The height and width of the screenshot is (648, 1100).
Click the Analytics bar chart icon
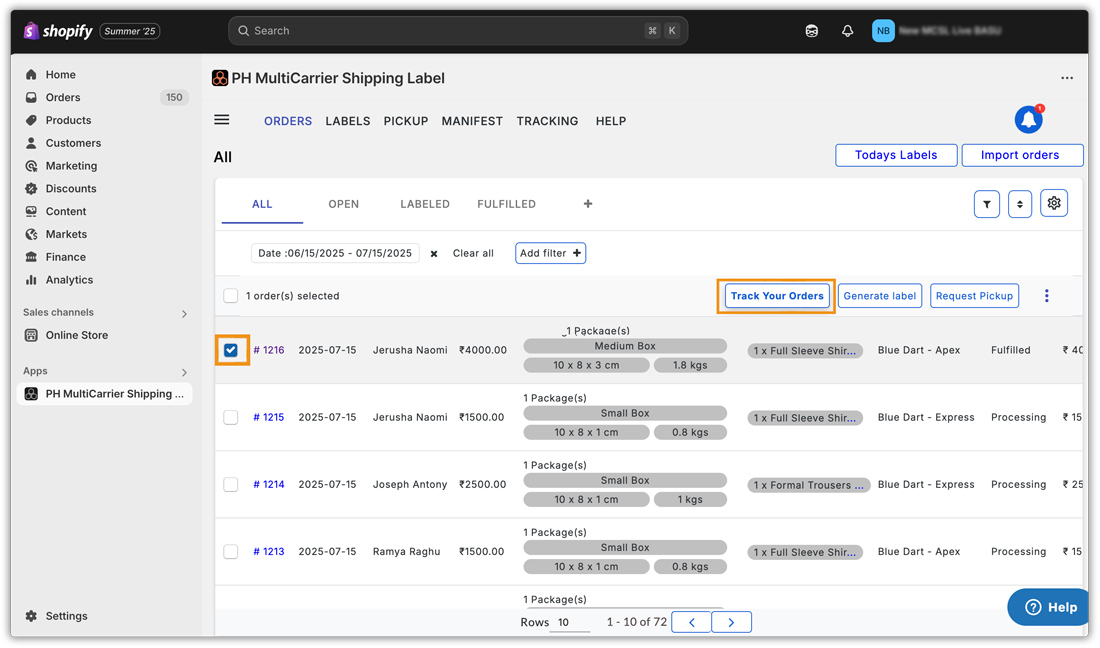31,280
